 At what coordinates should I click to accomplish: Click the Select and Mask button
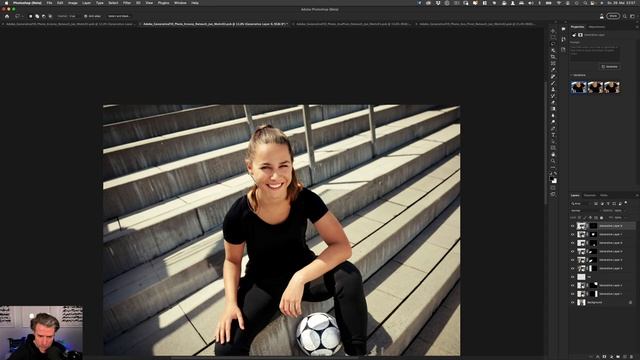click(x=119, y=16)
